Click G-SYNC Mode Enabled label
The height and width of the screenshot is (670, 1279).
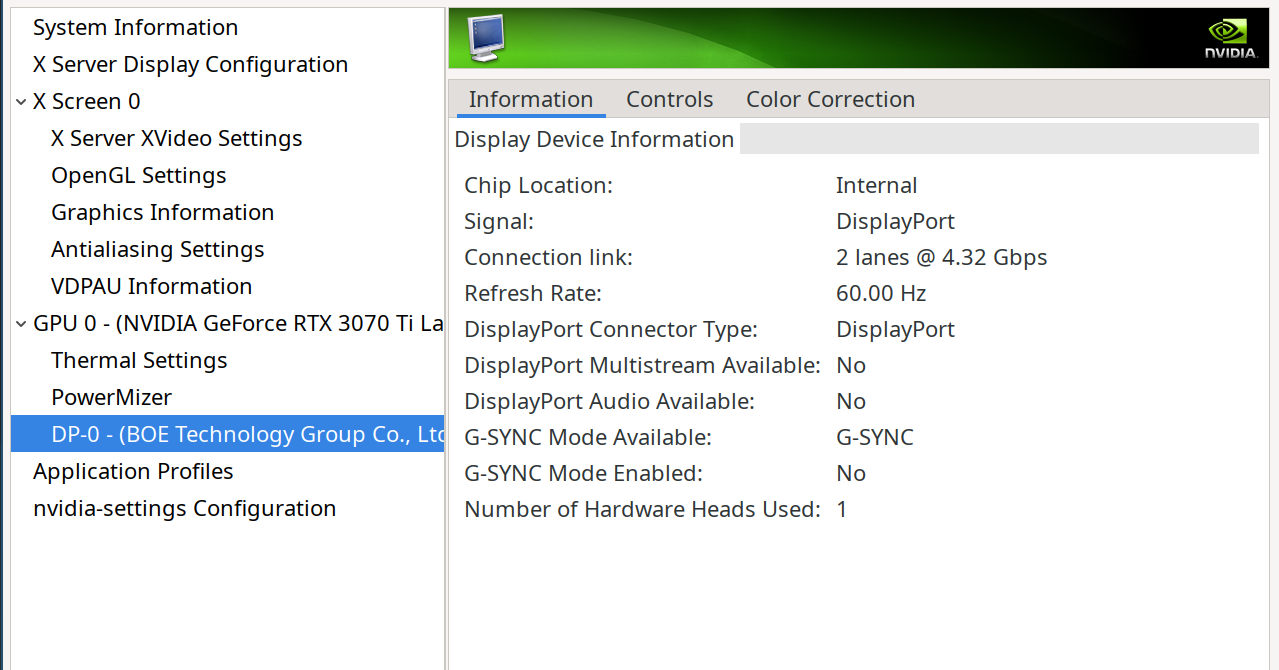584,473
